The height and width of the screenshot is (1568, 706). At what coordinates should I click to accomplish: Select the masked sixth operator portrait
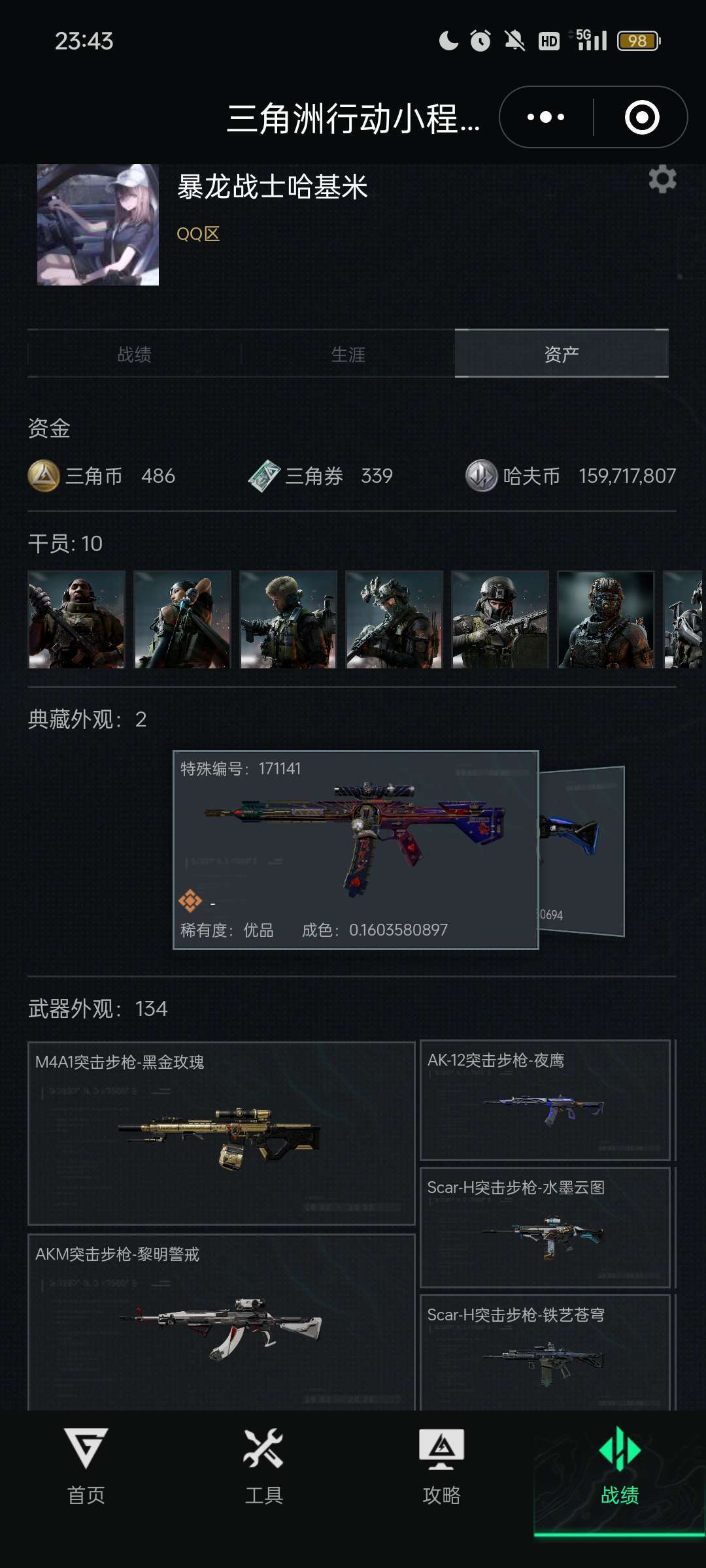[605, 619]
